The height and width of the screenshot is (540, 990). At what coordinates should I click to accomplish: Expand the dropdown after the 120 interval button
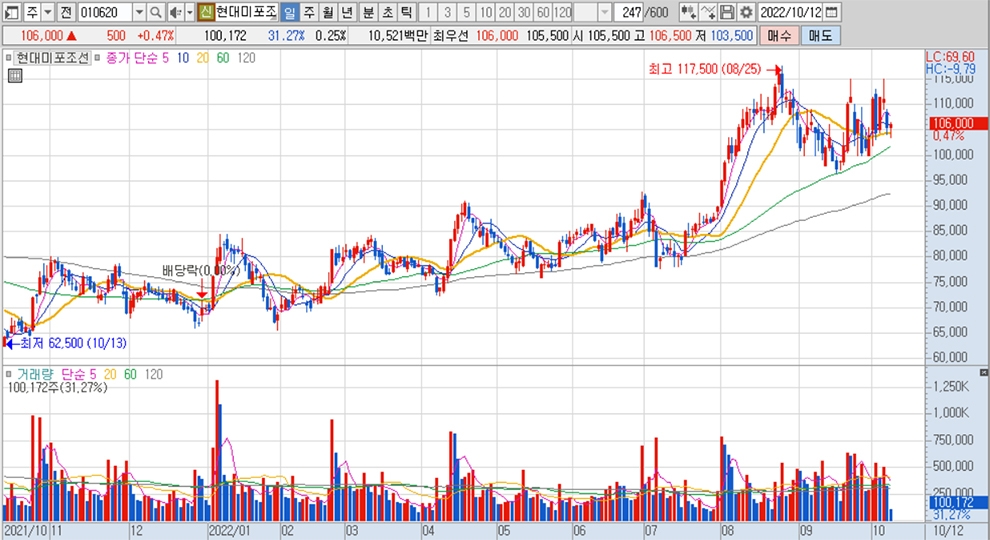606,12
